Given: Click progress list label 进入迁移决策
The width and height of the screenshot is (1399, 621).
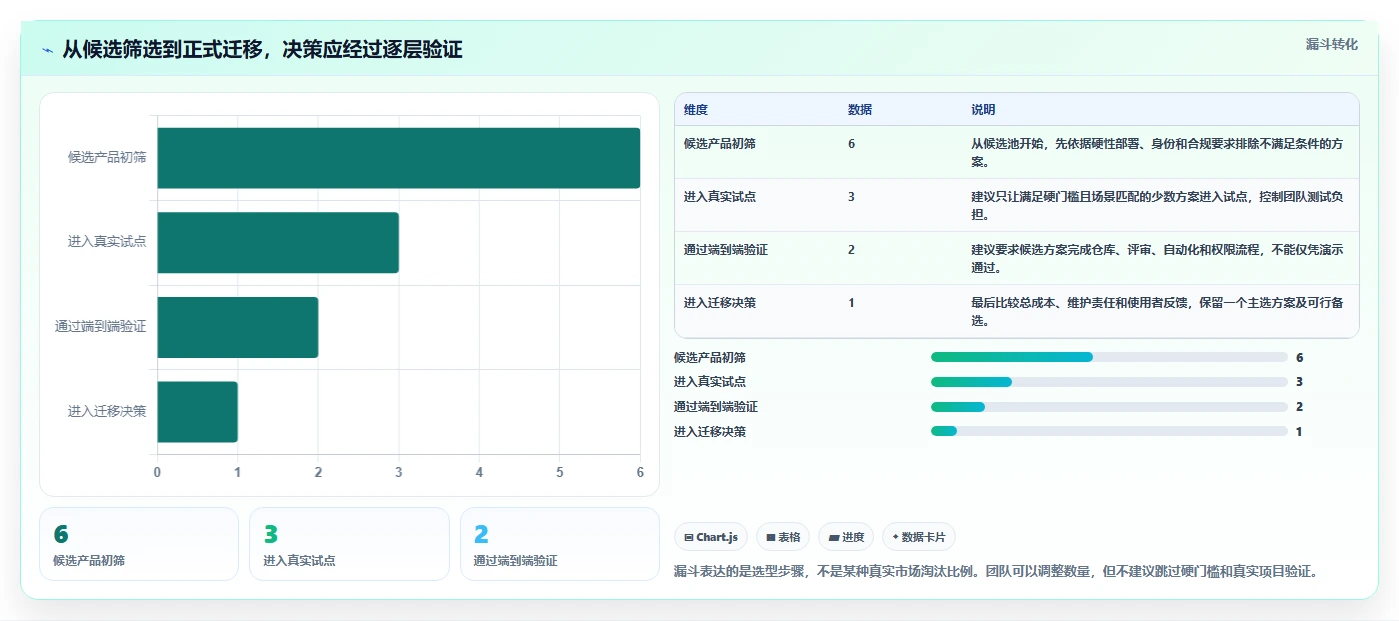Looking at the screenshot, I should (x=710, y=432).
